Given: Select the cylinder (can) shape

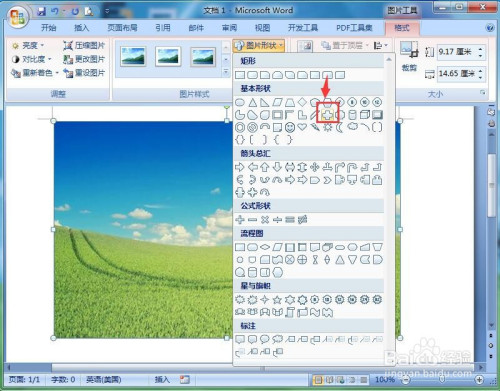Looking at the screenshot, I should (352, 115).
